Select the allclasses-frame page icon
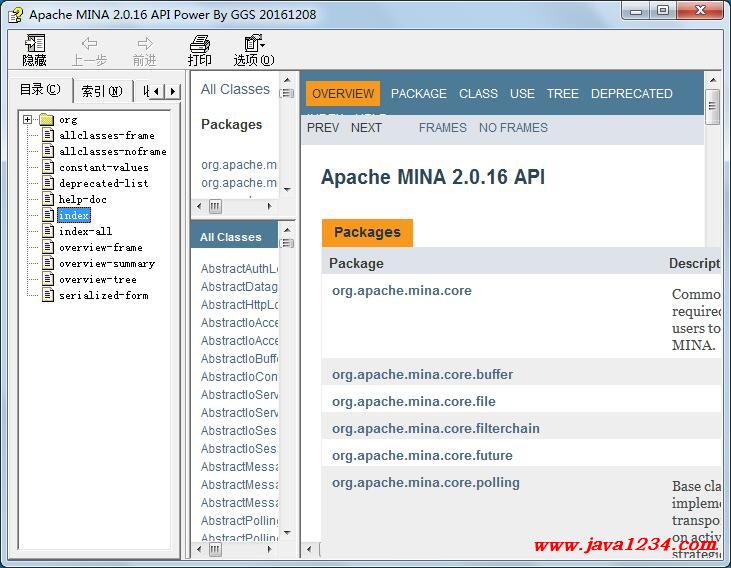The width and height of the screenshot is (731, 568). (48, 136)
